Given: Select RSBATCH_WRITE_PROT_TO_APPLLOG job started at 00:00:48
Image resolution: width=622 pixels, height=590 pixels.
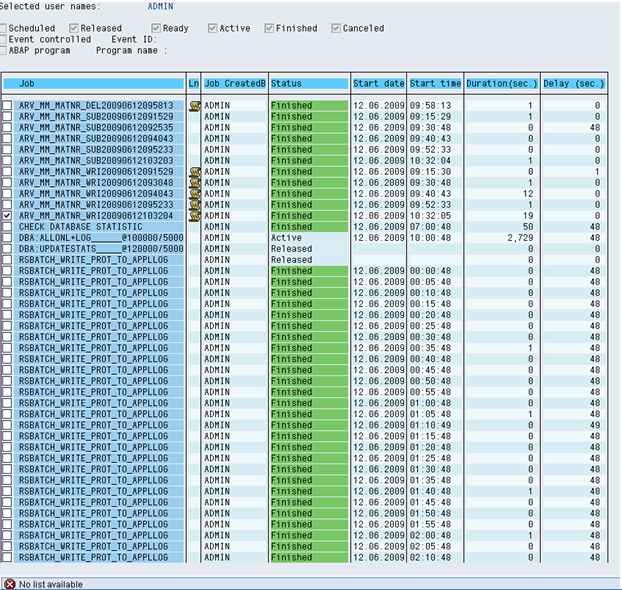Looking at the screenshot, I should click(94, 271).
